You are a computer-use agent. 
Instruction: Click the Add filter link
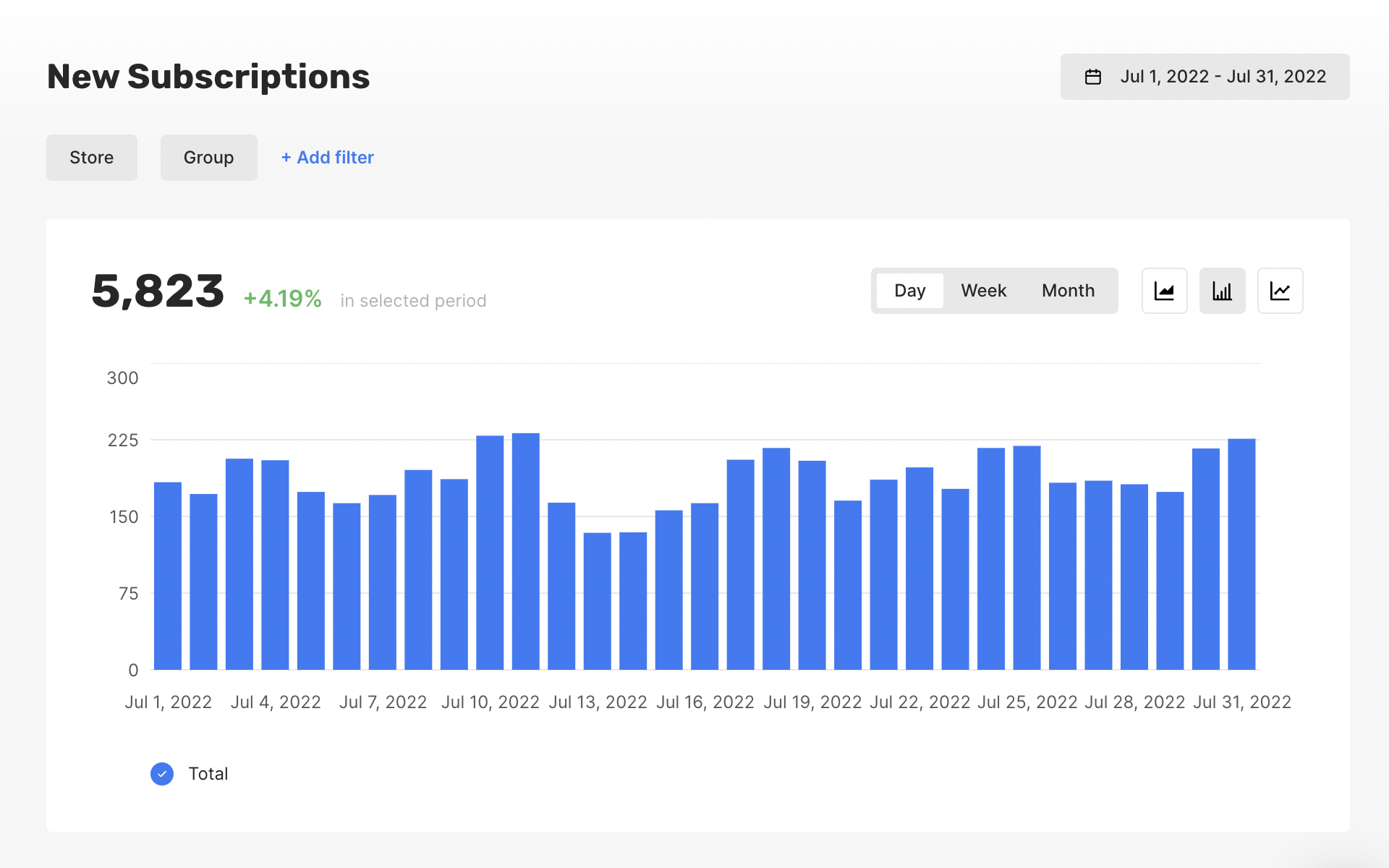(328, 158)
